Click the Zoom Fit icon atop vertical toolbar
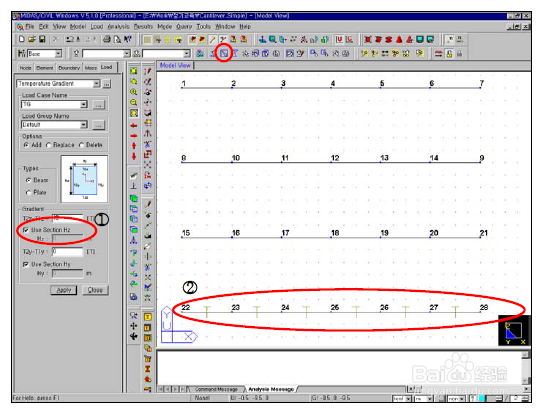538x410 pixels. point(134,71)
